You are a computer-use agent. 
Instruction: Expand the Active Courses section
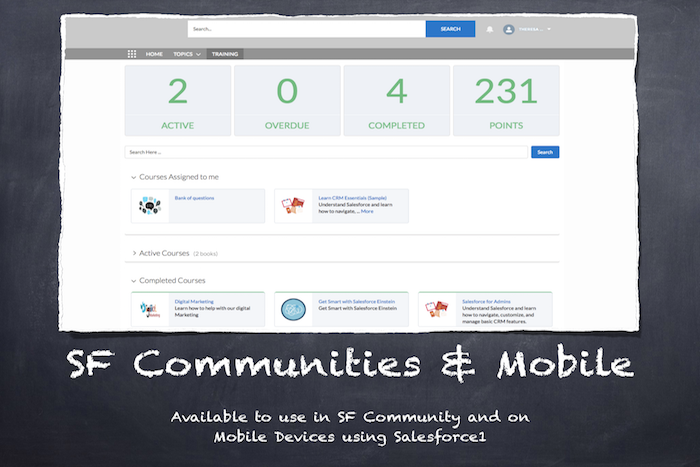(134, 254)
